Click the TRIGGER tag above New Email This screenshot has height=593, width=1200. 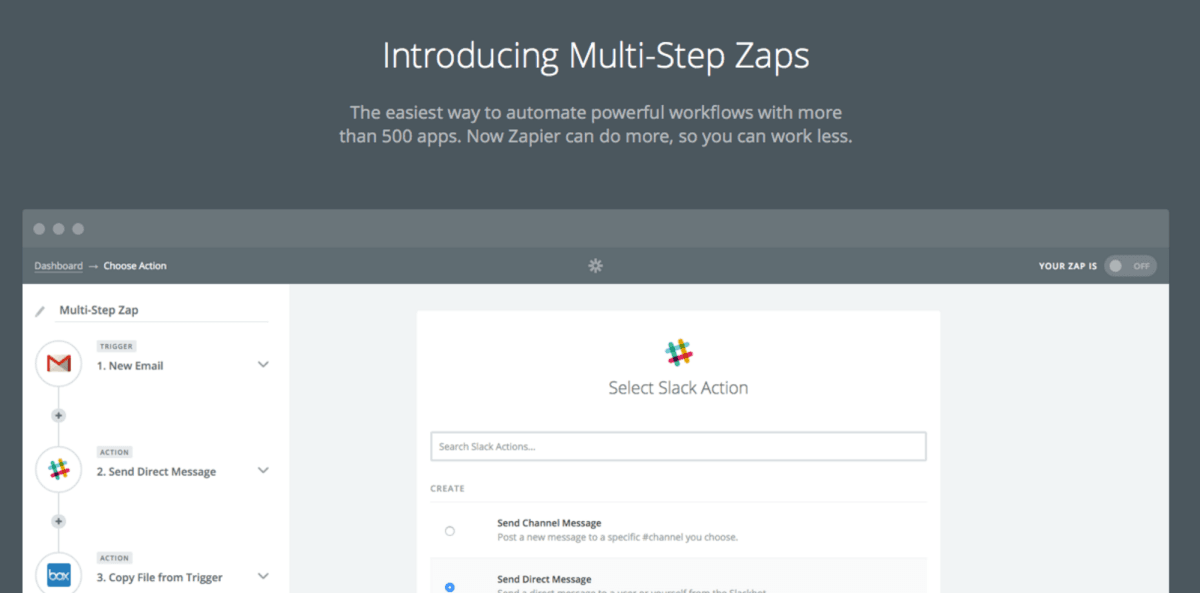(x=116, y=347)
